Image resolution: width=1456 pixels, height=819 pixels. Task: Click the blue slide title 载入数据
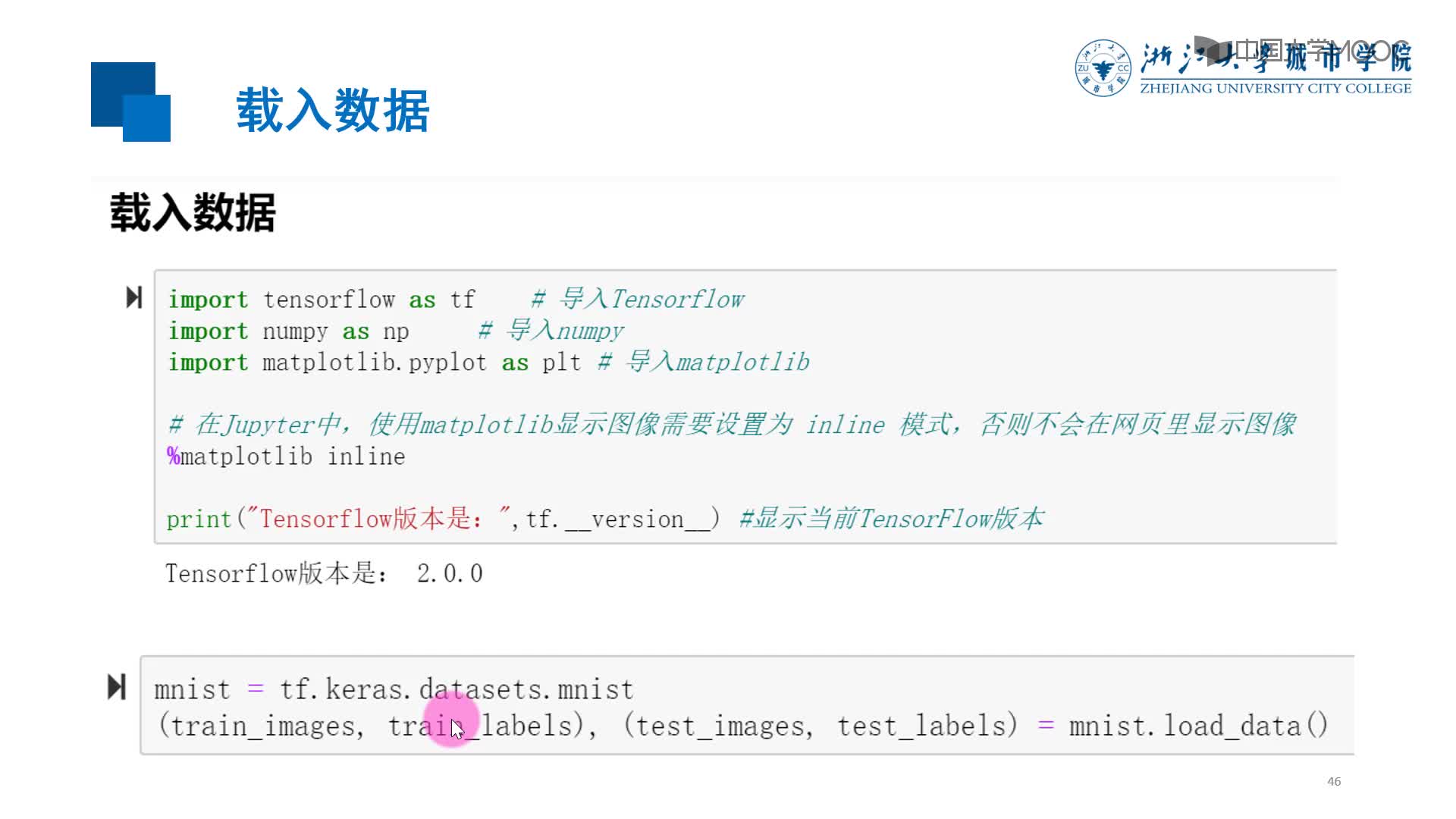pyautogui.click(x=332, y=111)
